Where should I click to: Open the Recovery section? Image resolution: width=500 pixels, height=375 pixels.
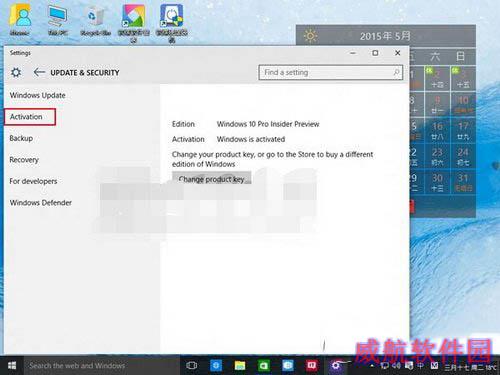24,160
